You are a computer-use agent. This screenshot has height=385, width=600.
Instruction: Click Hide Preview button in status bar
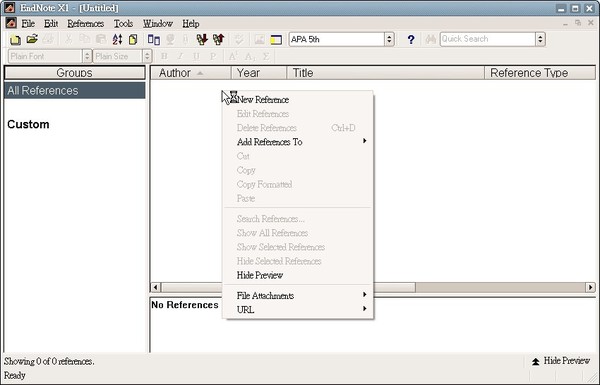[x=561, y=361]
